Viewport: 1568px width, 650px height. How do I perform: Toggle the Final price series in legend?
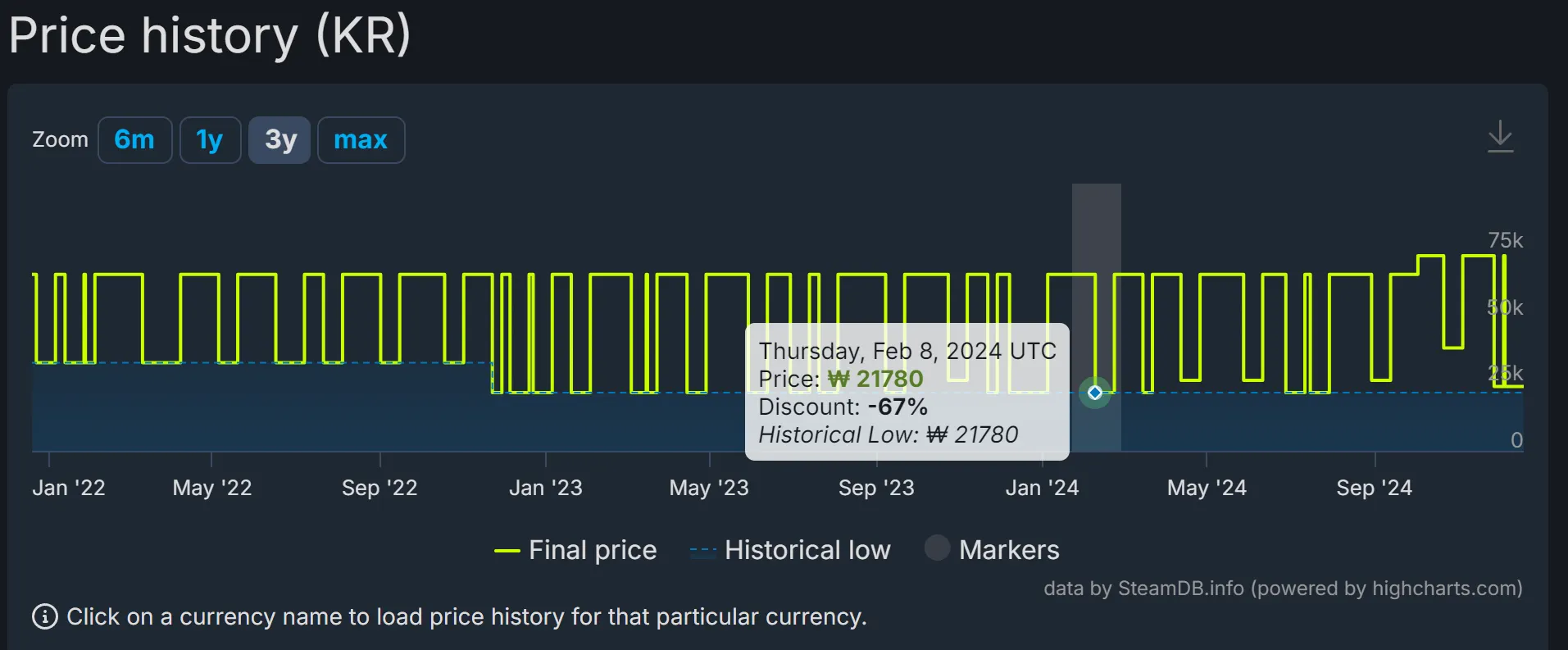592,550
